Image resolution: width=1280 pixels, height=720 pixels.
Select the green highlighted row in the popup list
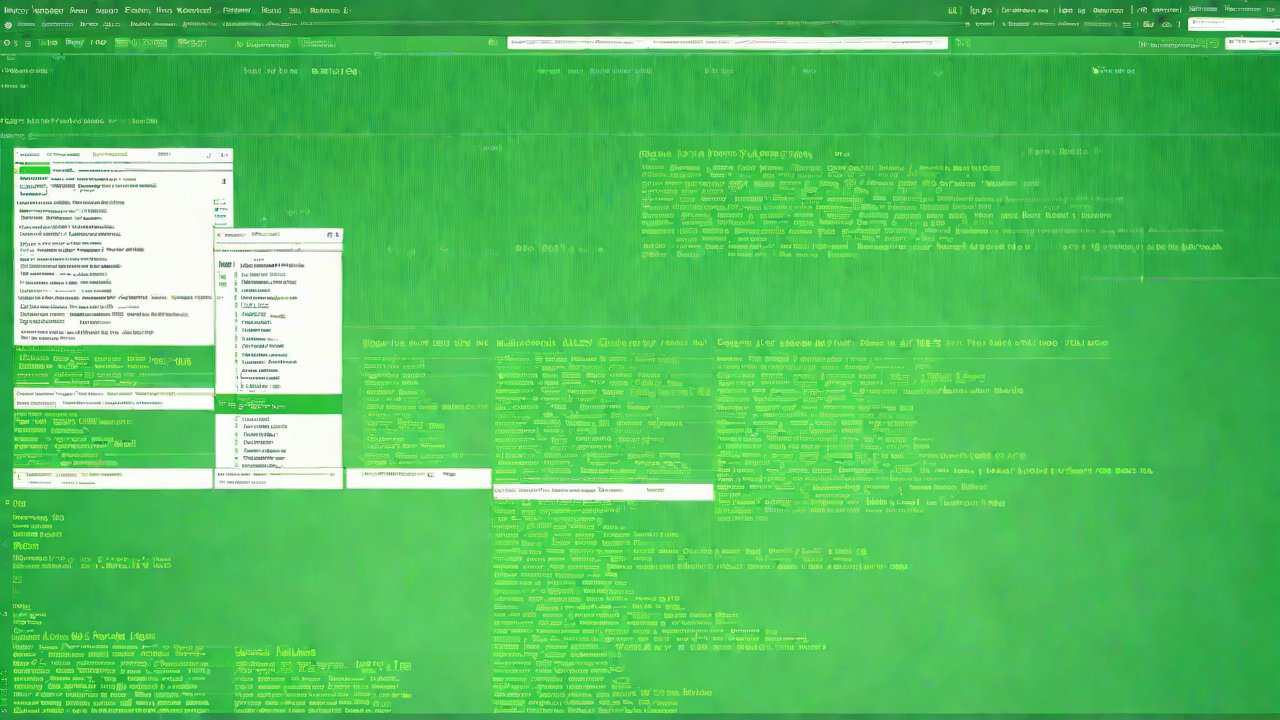278,405
